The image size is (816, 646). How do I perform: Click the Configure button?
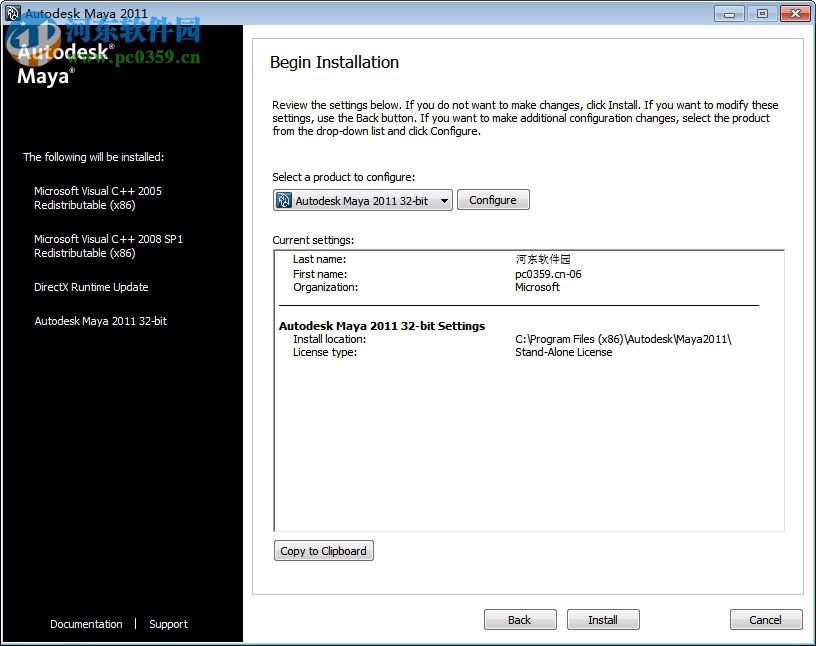[x=493, y=200]
